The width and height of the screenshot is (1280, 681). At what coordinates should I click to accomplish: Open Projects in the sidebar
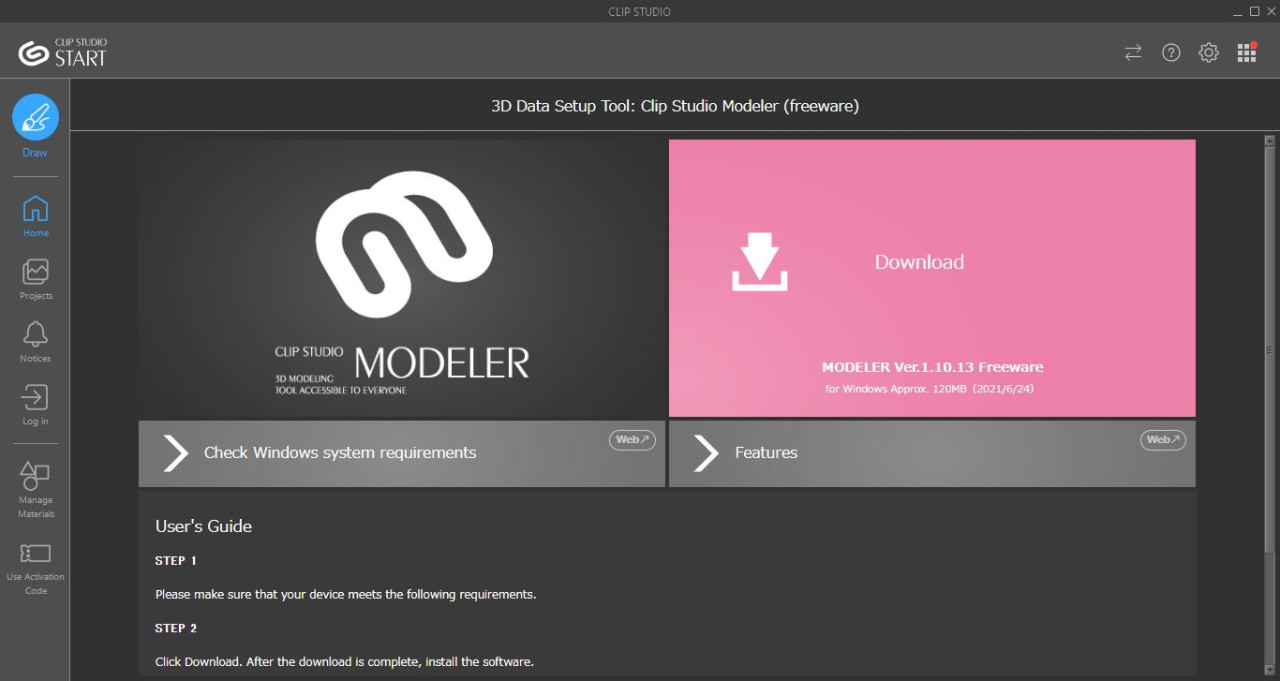click(x=35, y=279)
